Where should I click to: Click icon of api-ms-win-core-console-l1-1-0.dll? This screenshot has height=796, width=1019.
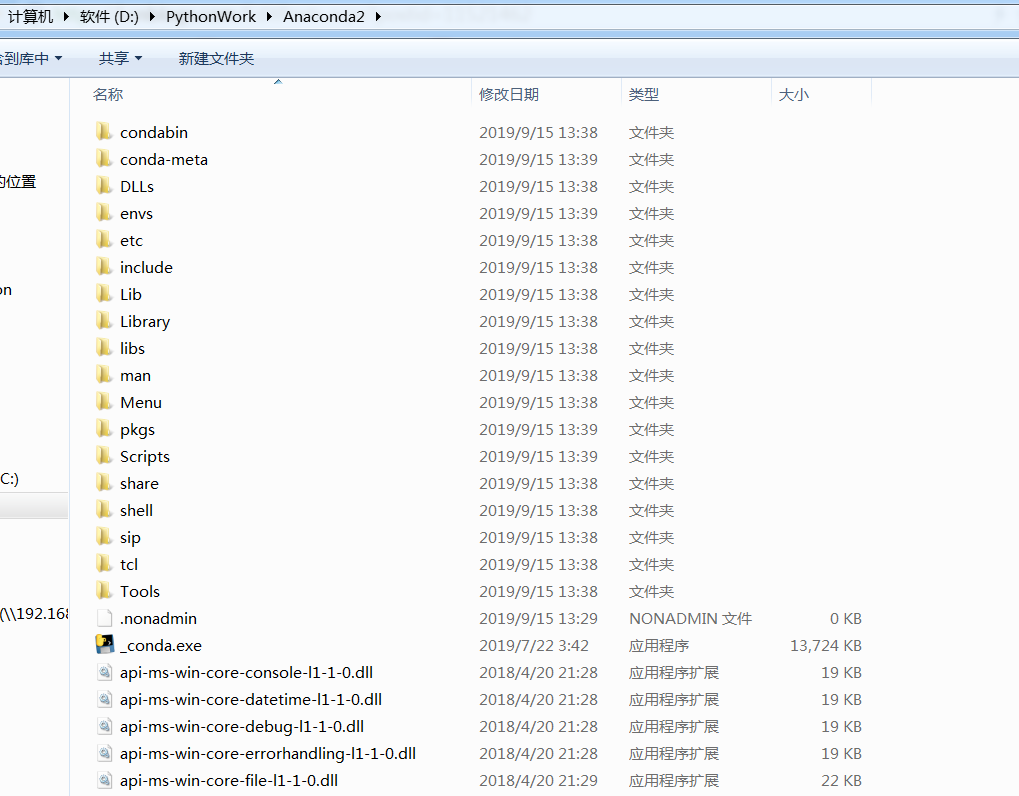coord(105,672)
